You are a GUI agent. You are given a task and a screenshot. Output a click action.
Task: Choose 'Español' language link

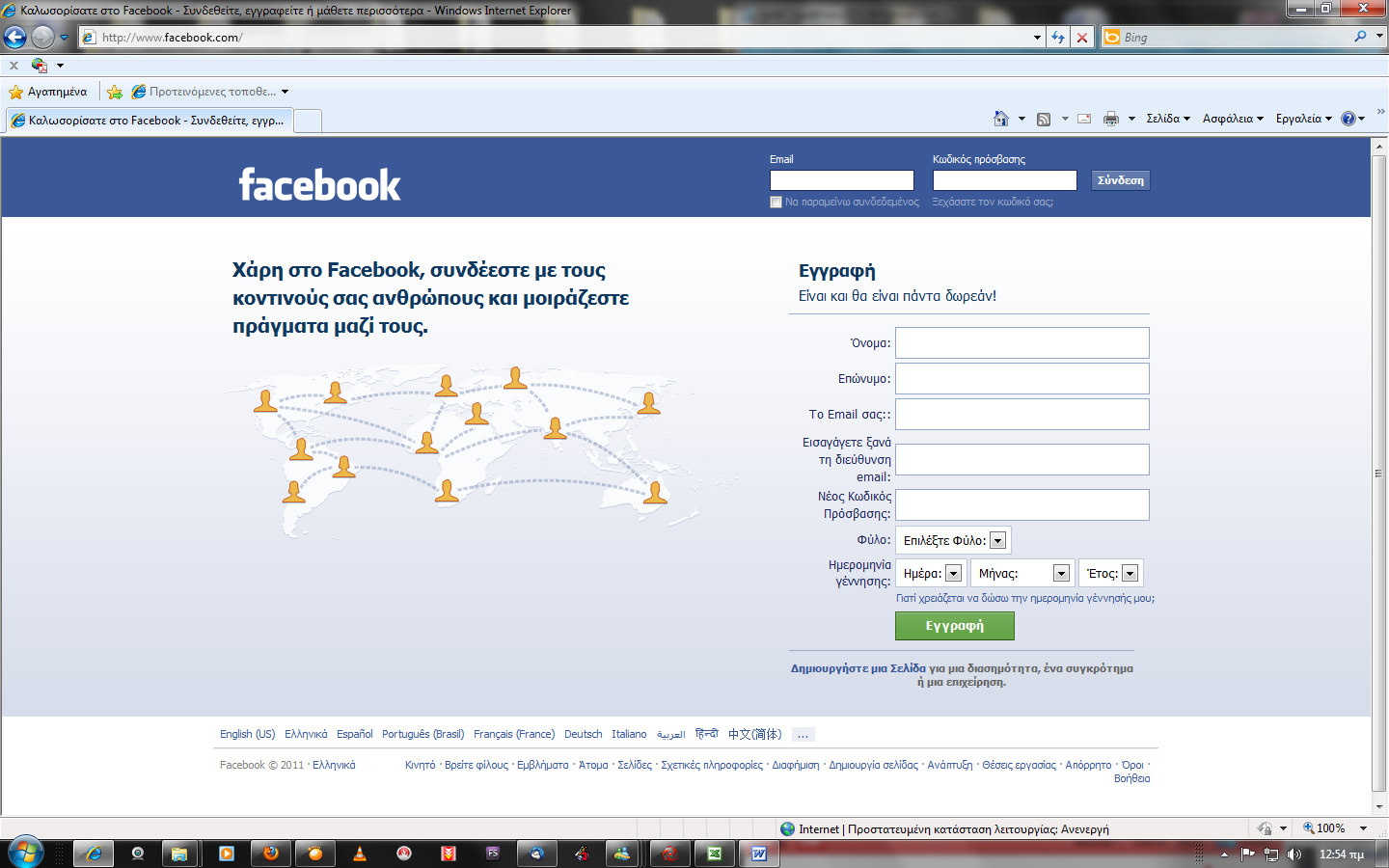[354, 734]
